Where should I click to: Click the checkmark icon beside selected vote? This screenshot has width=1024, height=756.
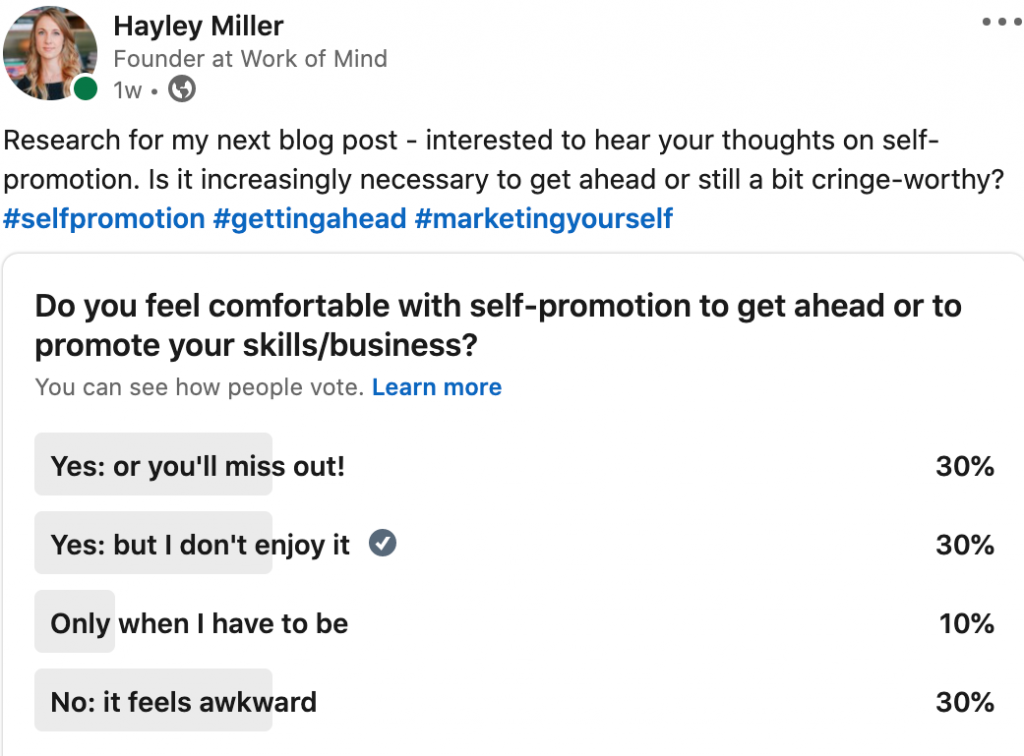[x=383, y=543]
